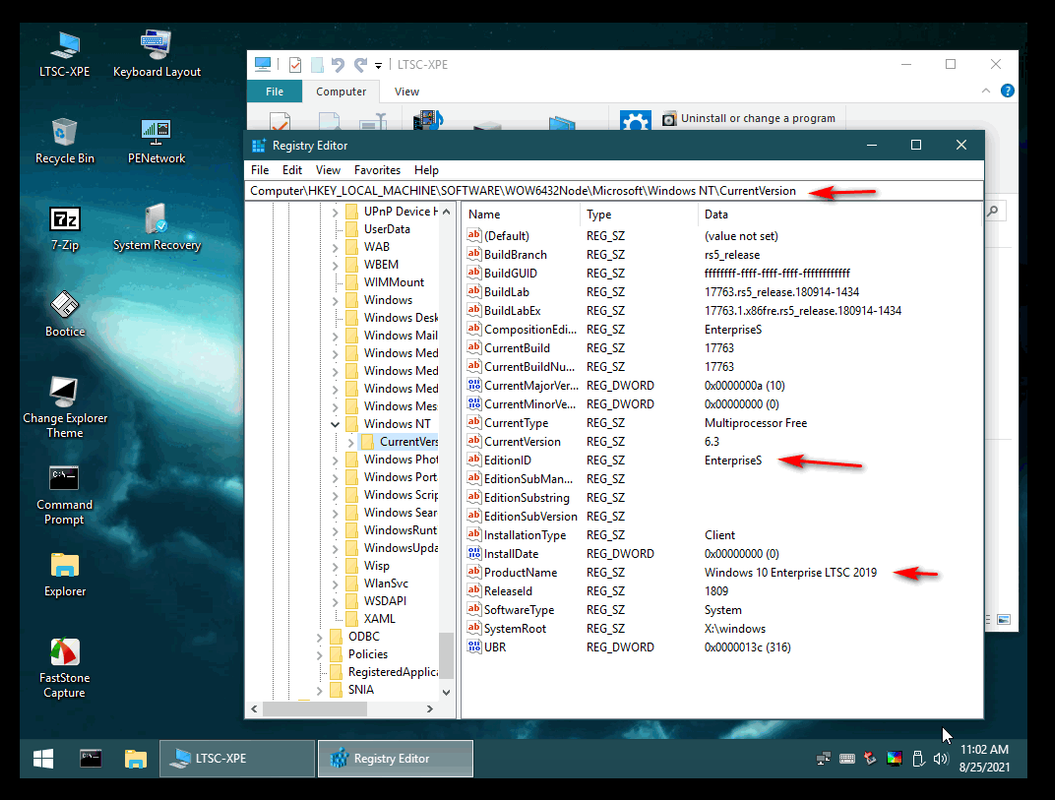Click the Undo icon in the LTSC-XPE title bar
1055x800 pixels.
click(338, 65)
